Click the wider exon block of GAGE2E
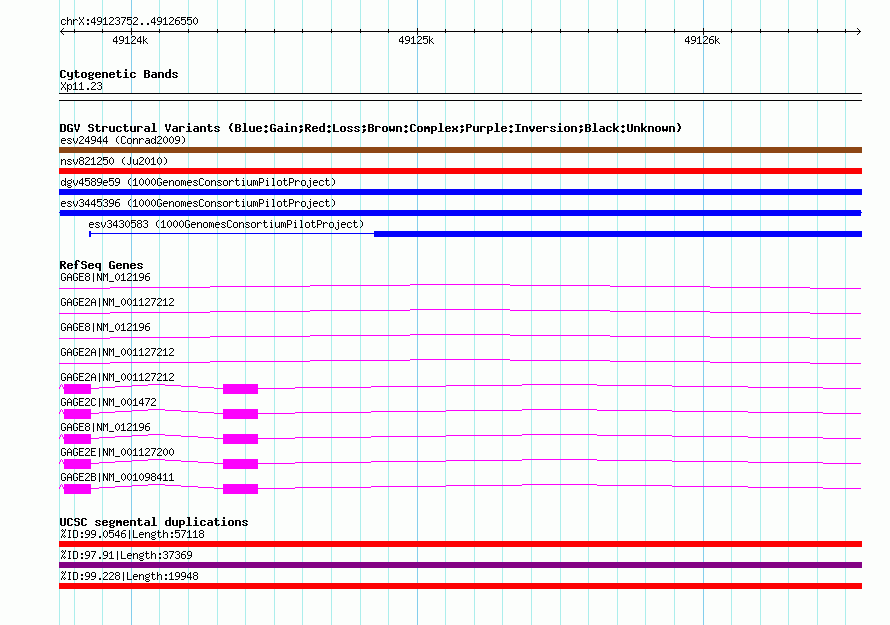This screenshot has height=625, width=890. 241,464
